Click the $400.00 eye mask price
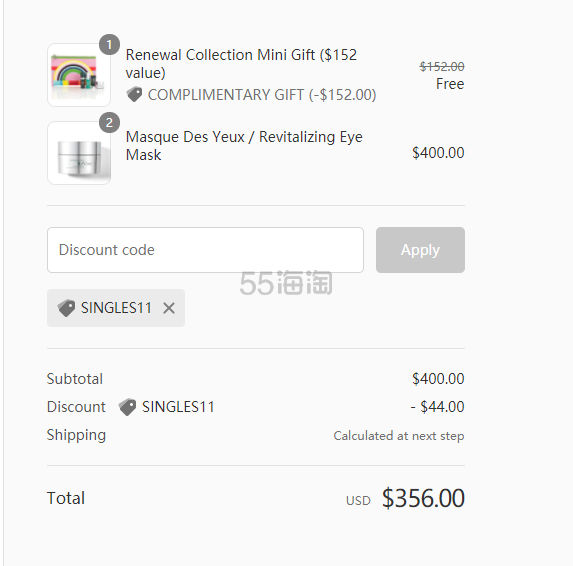This screenshot has width=573, height=566. (438, 153)
